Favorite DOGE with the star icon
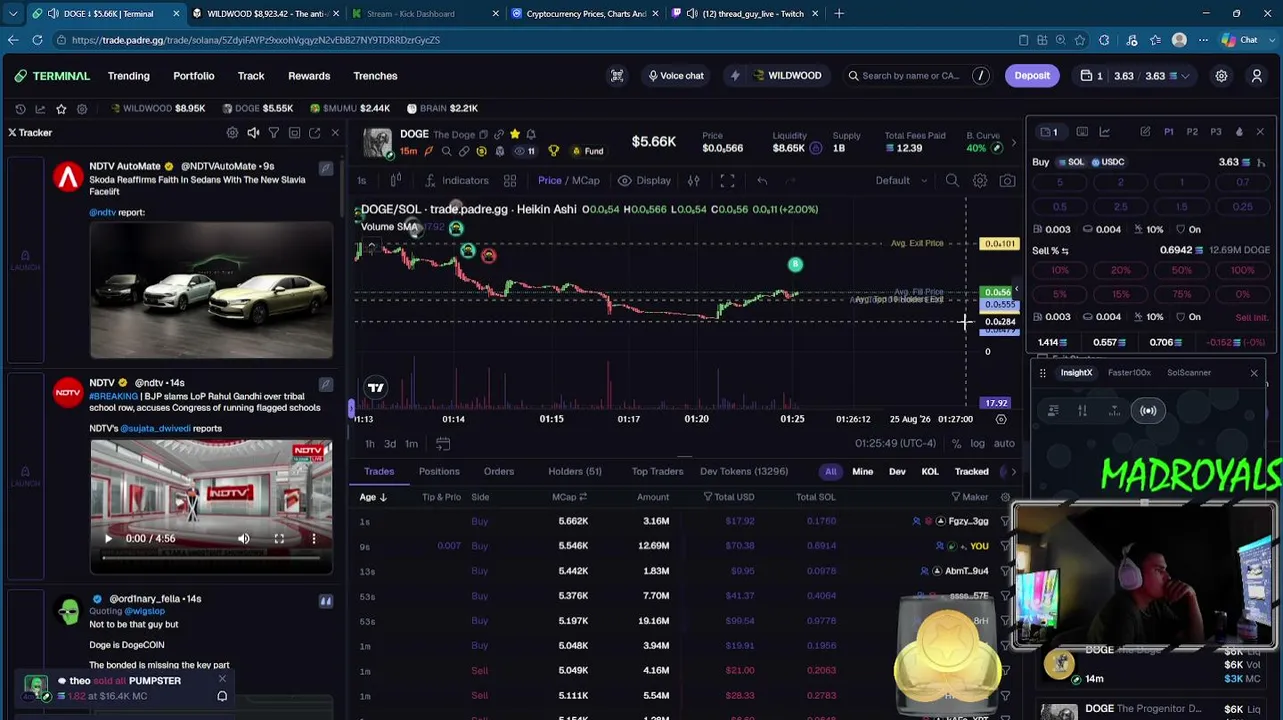 tap(515, 134)
